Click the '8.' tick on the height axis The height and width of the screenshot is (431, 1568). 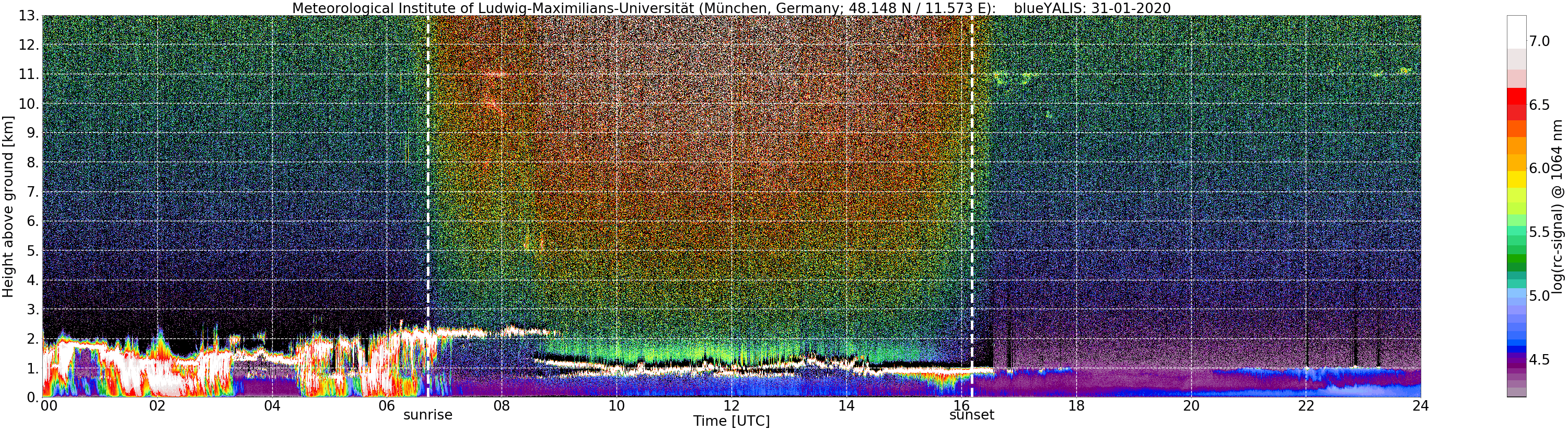[x=32, y=163]
